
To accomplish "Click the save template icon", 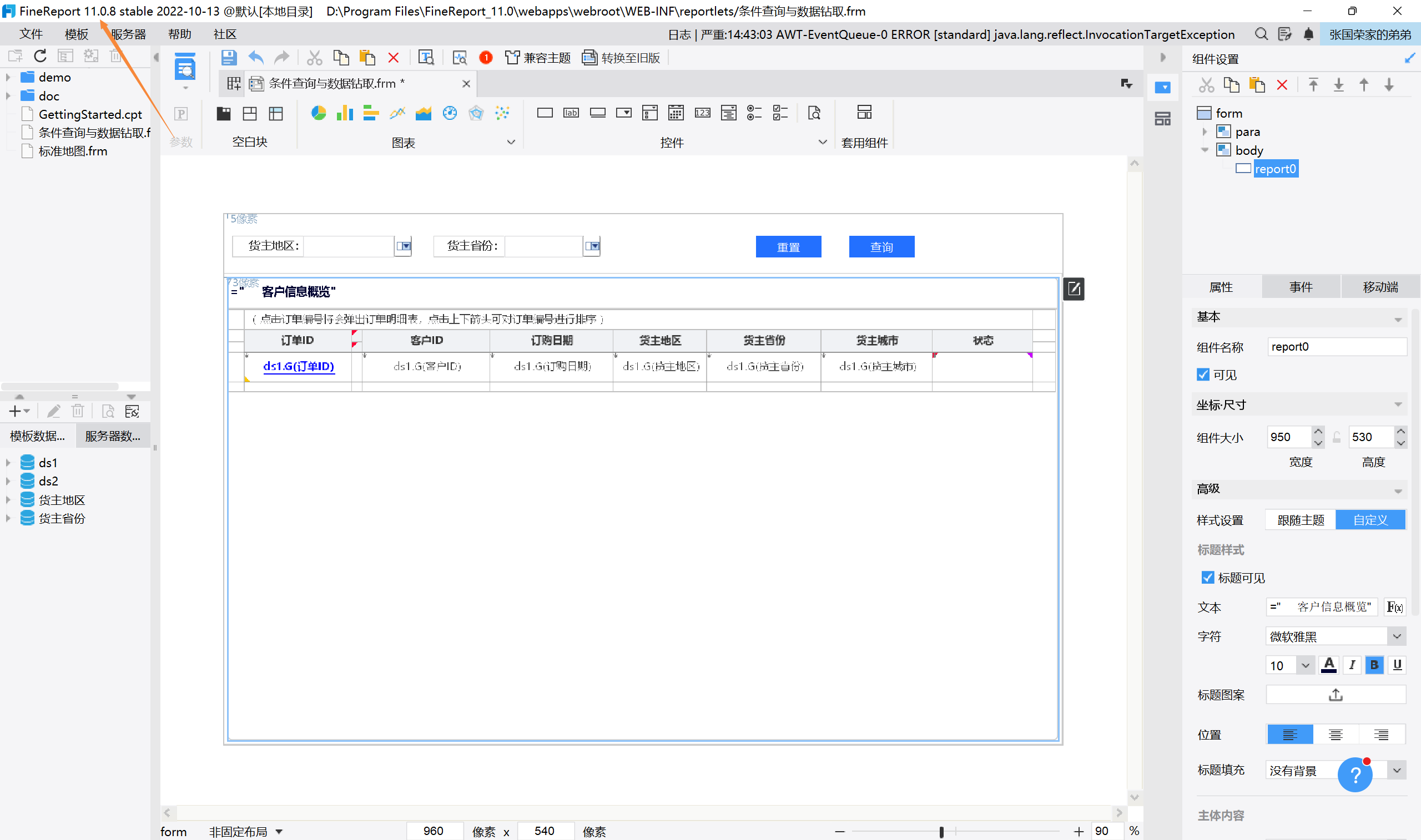I will pyautogui.click(x=228, y=58).
